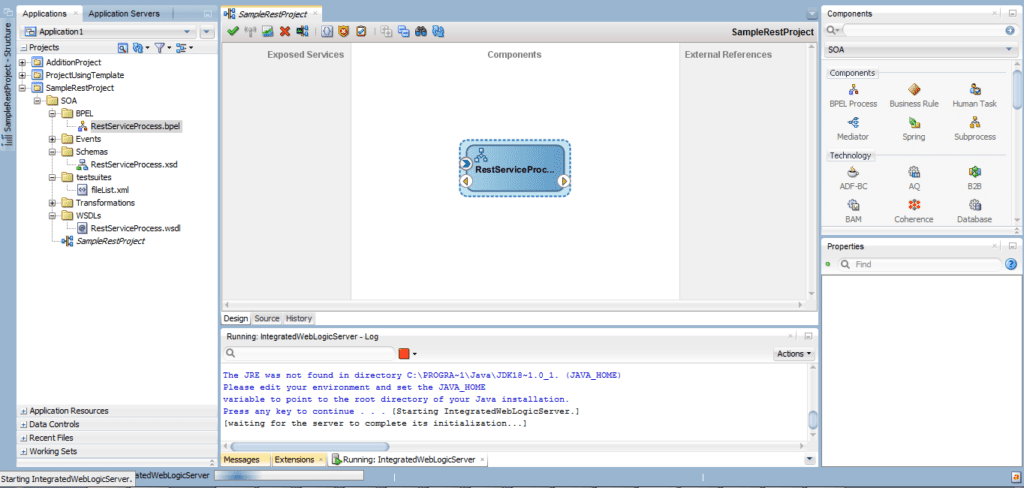Select the Database technology adapter
Viewport: 1024px width, 488px height.
(974, 211)
